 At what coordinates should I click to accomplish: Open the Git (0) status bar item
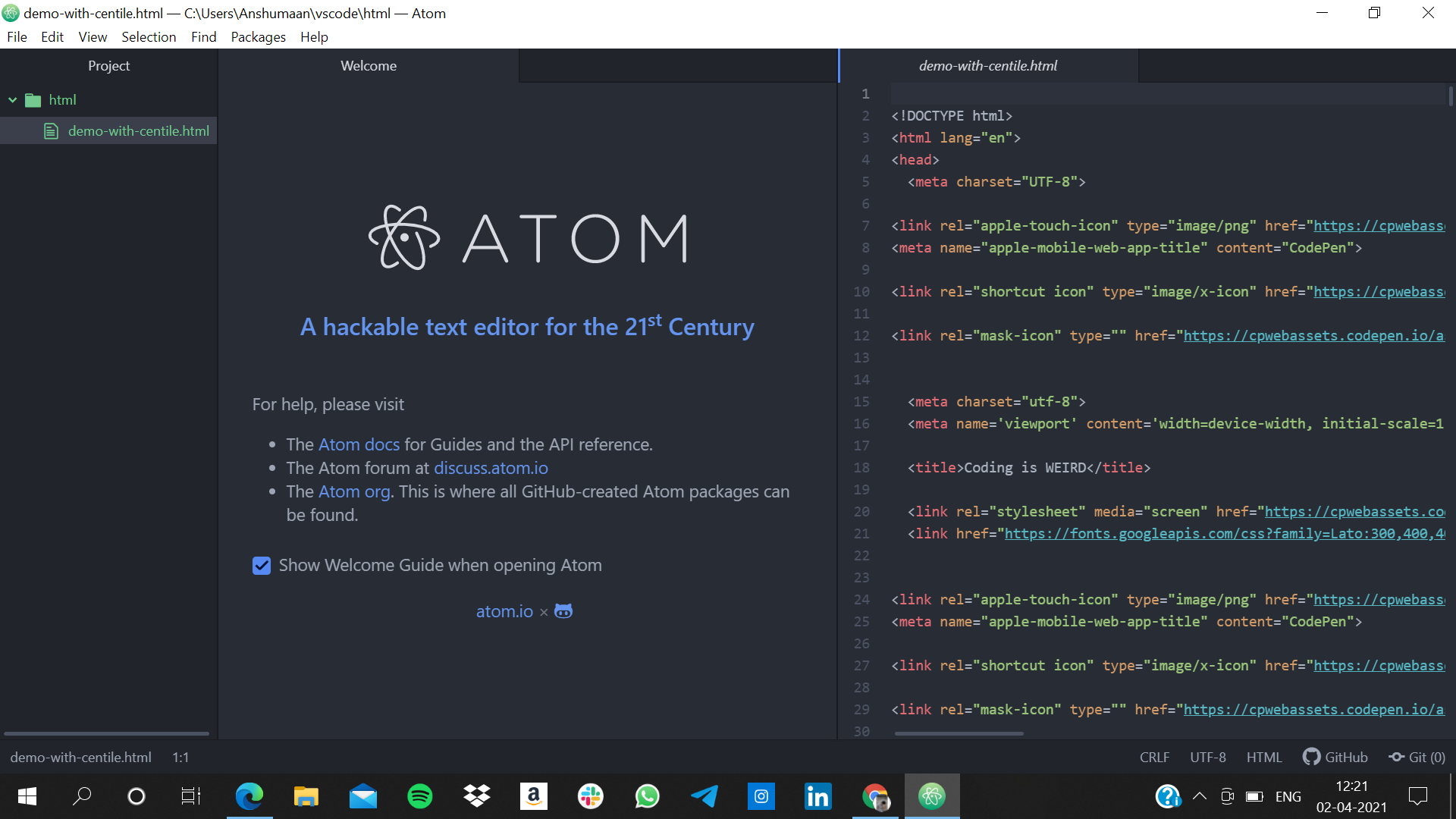click(1417, 757)
